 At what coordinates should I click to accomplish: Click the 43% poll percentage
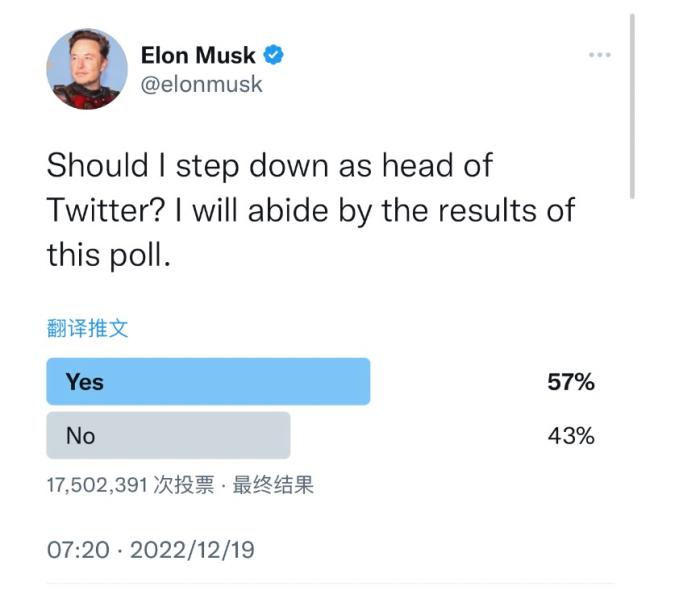571,436
